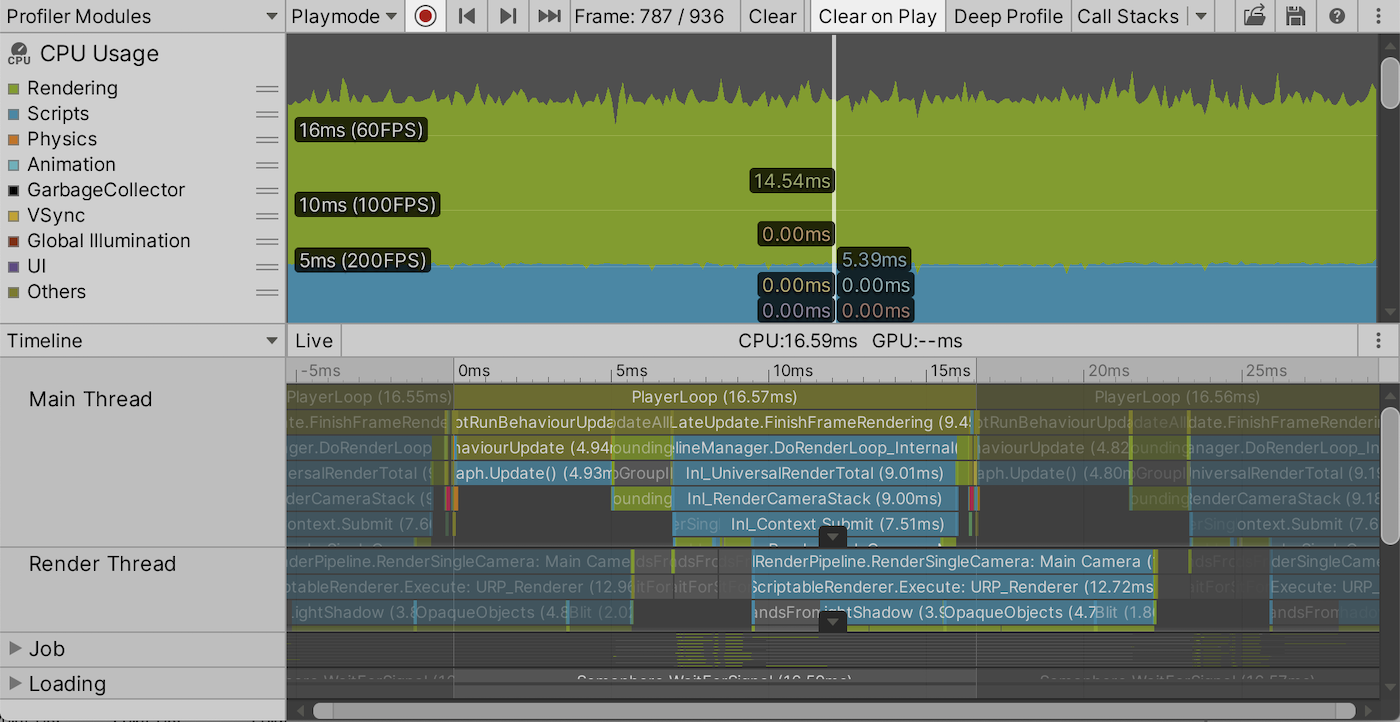
Task: Reorder handle for the Animation category
Action: (x=267, y=165)
